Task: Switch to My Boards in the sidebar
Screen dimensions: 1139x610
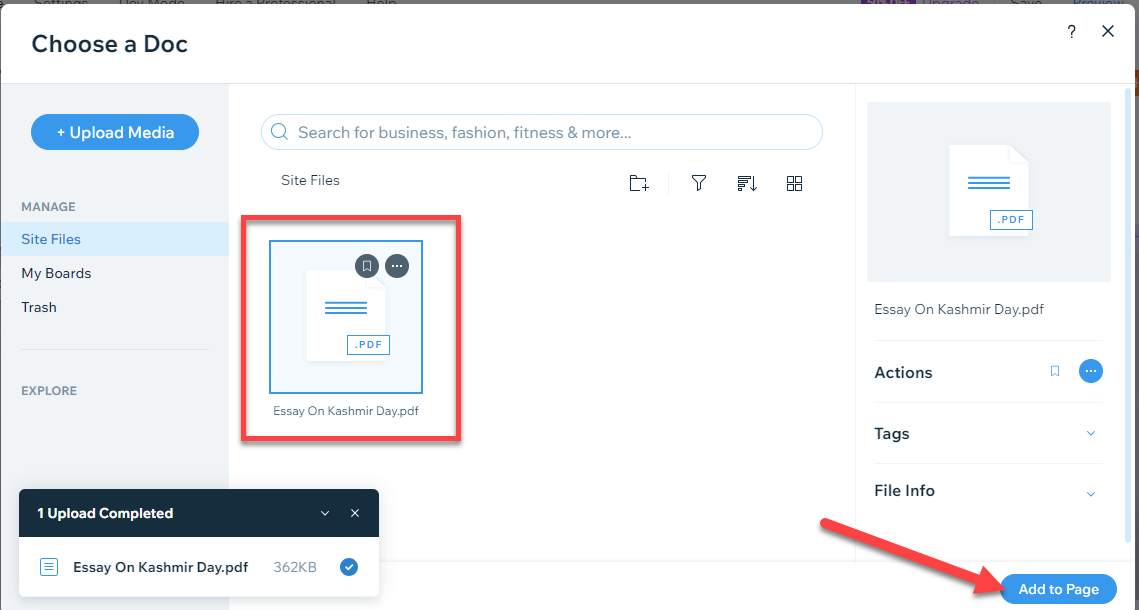Action: pos(57,273)
